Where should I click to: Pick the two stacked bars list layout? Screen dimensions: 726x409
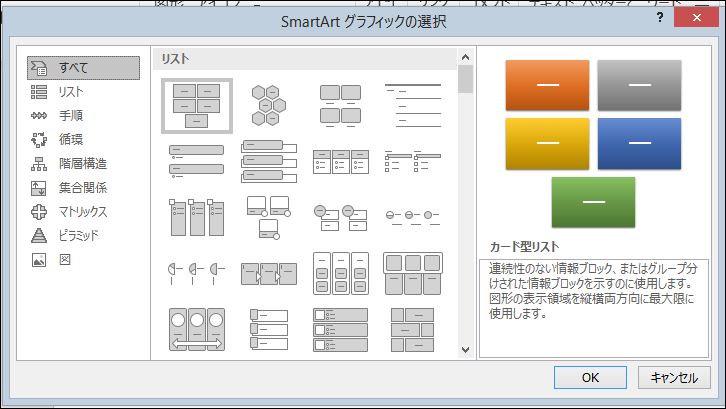tap(197, 161)
